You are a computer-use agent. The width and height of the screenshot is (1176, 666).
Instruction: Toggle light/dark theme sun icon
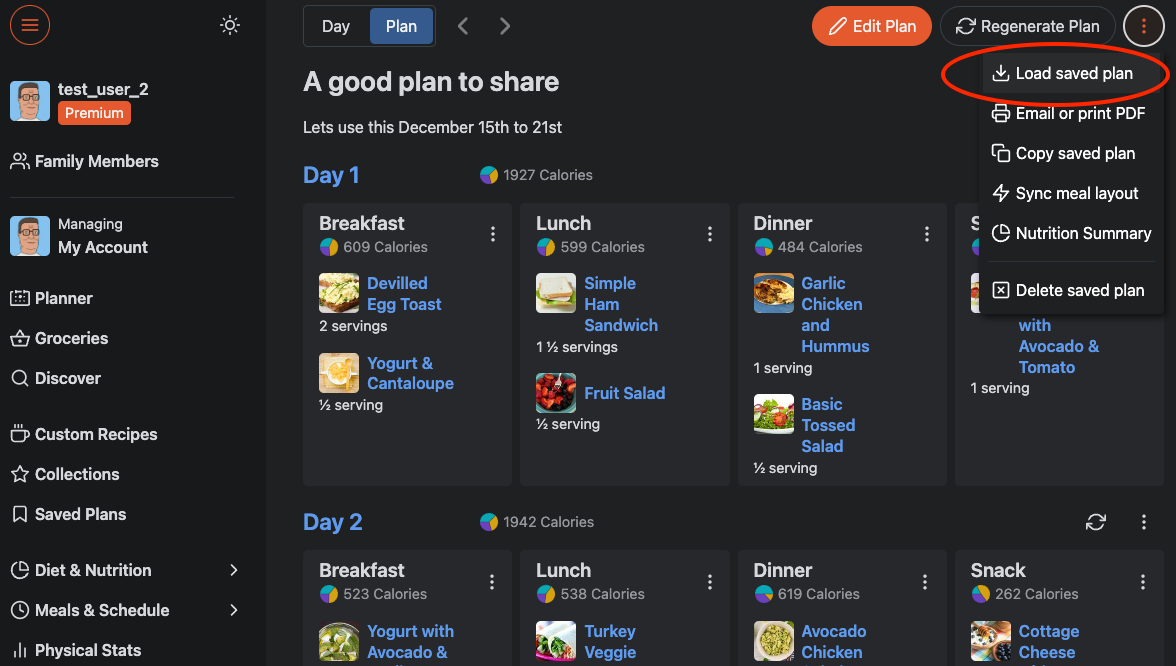[x=230, y=25]
